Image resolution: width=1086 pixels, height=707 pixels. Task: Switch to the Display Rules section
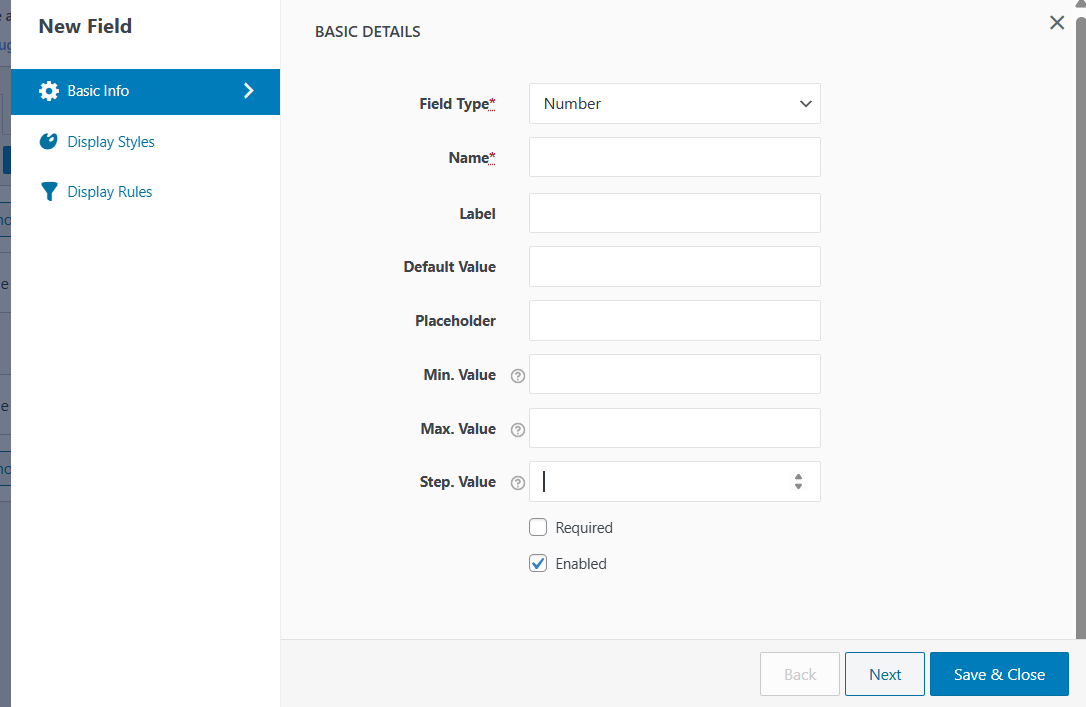[109, 191]
